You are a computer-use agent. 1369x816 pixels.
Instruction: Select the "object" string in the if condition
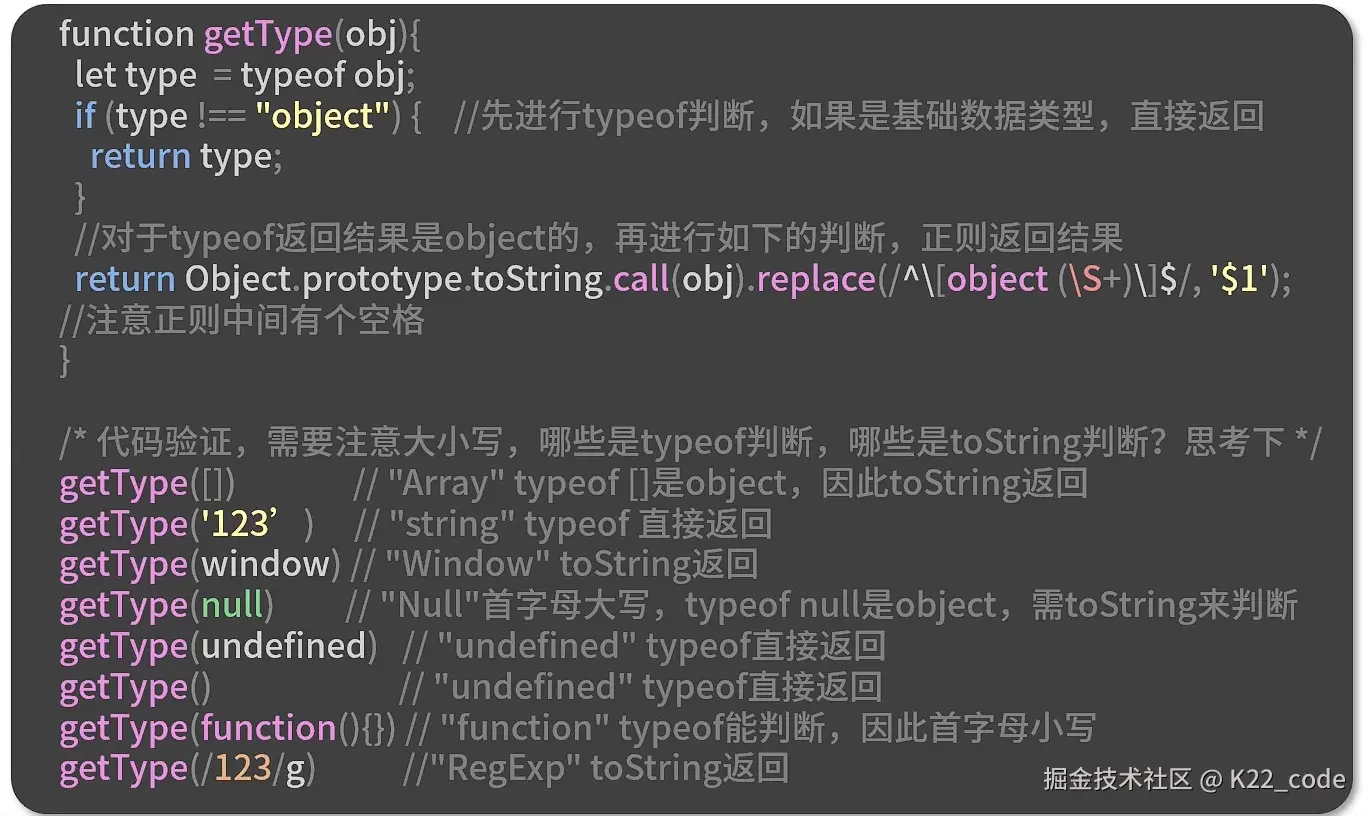(x=322, y=116)
